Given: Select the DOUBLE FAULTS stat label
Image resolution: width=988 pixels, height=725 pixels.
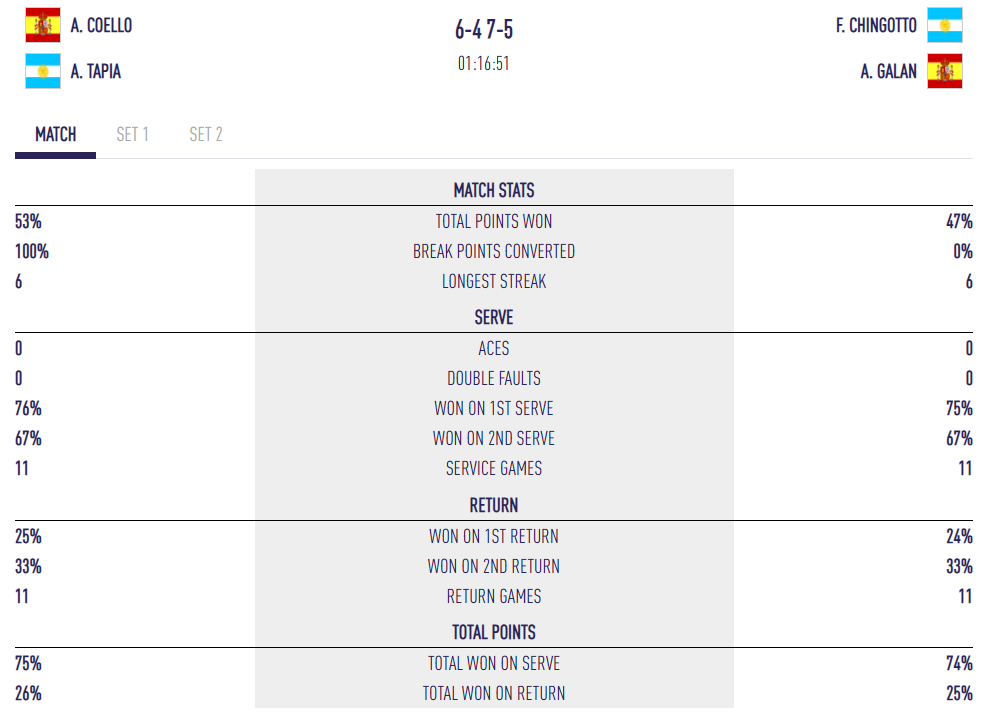Looking at the screenshot, I should tap(494, 378).
